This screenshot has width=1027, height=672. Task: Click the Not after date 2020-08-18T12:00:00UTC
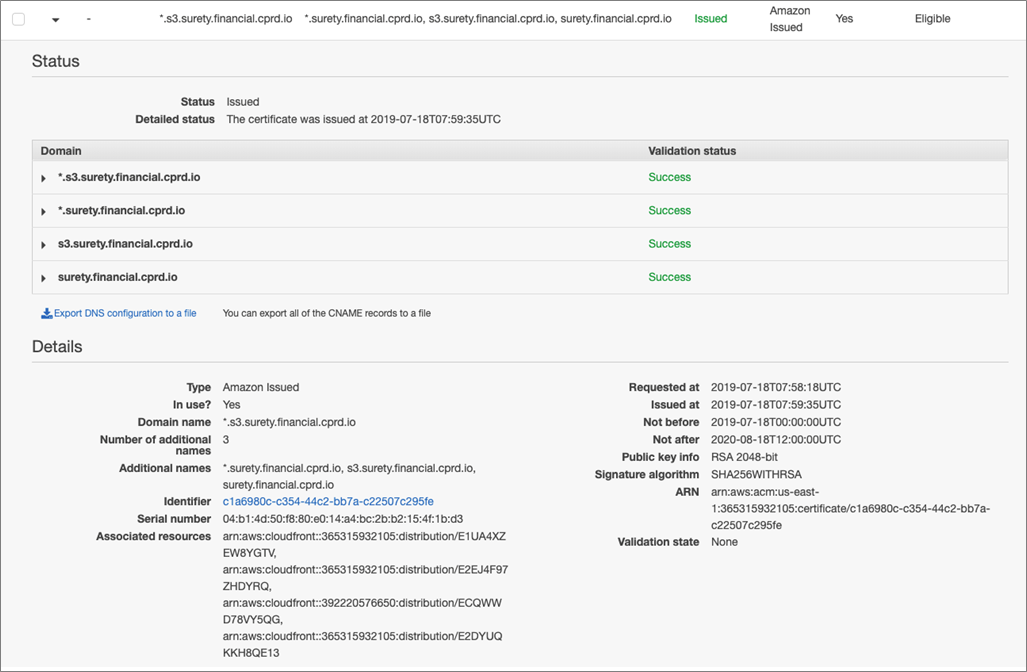click(x=776, y=439)
